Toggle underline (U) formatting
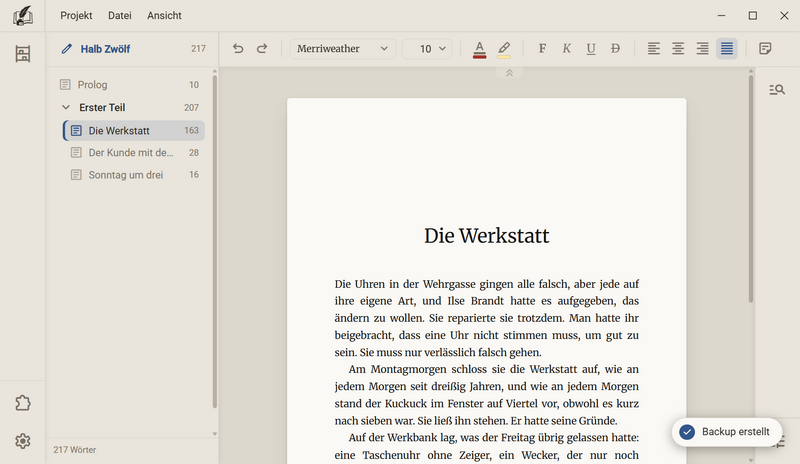Screen dimensions: 800x464 click(591, 48)
